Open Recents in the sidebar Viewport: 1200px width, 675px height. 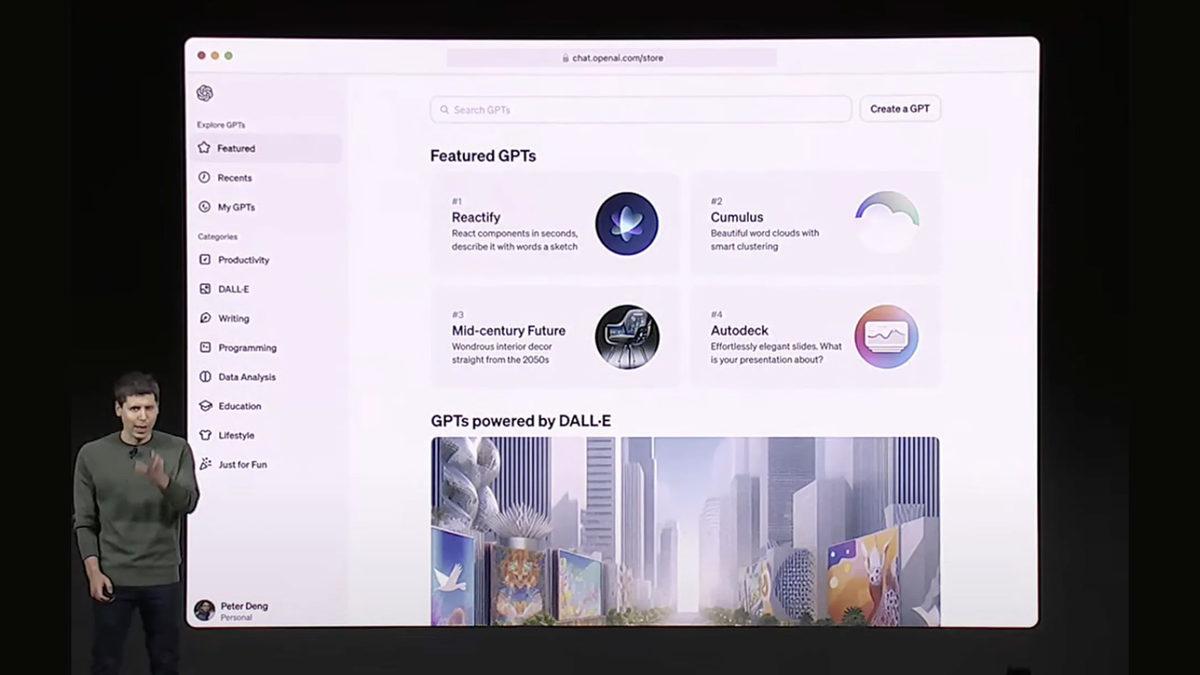coord(235,178)
